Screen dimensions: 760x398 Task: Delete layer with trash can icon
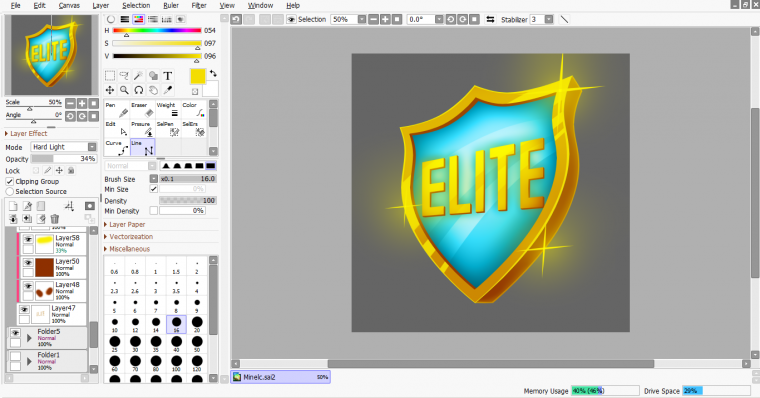(x=55, y=219)
